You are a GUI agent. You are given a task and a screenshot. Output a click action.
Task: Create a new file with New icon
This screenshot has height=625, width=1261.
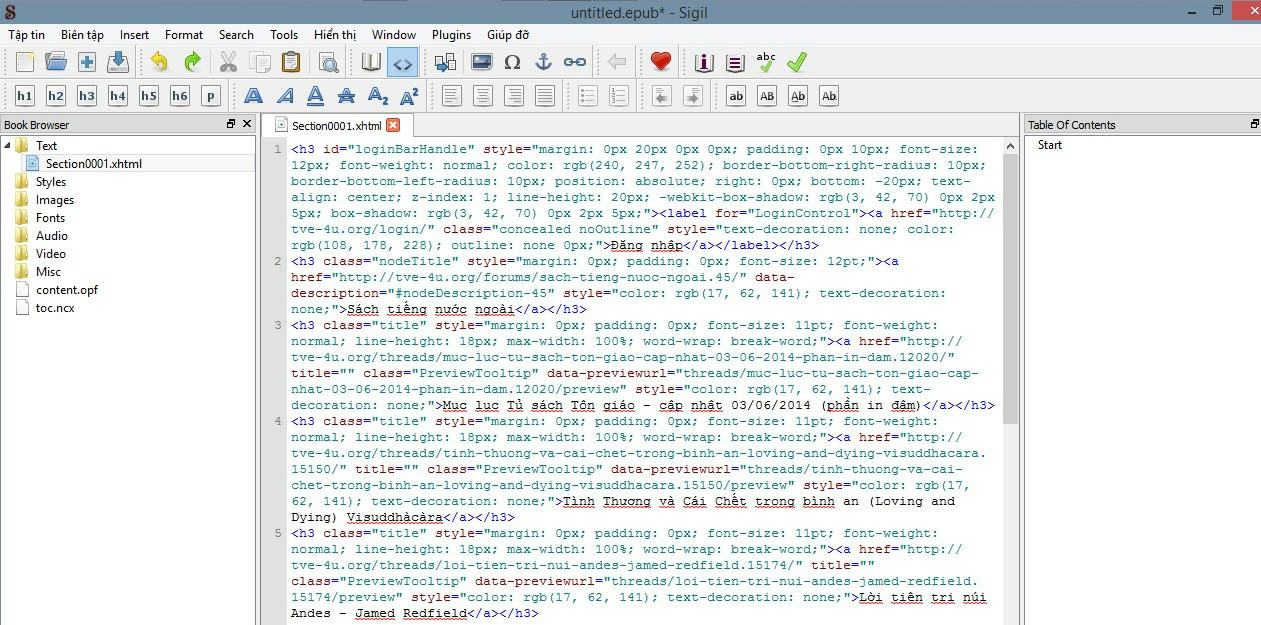(25, 62)
